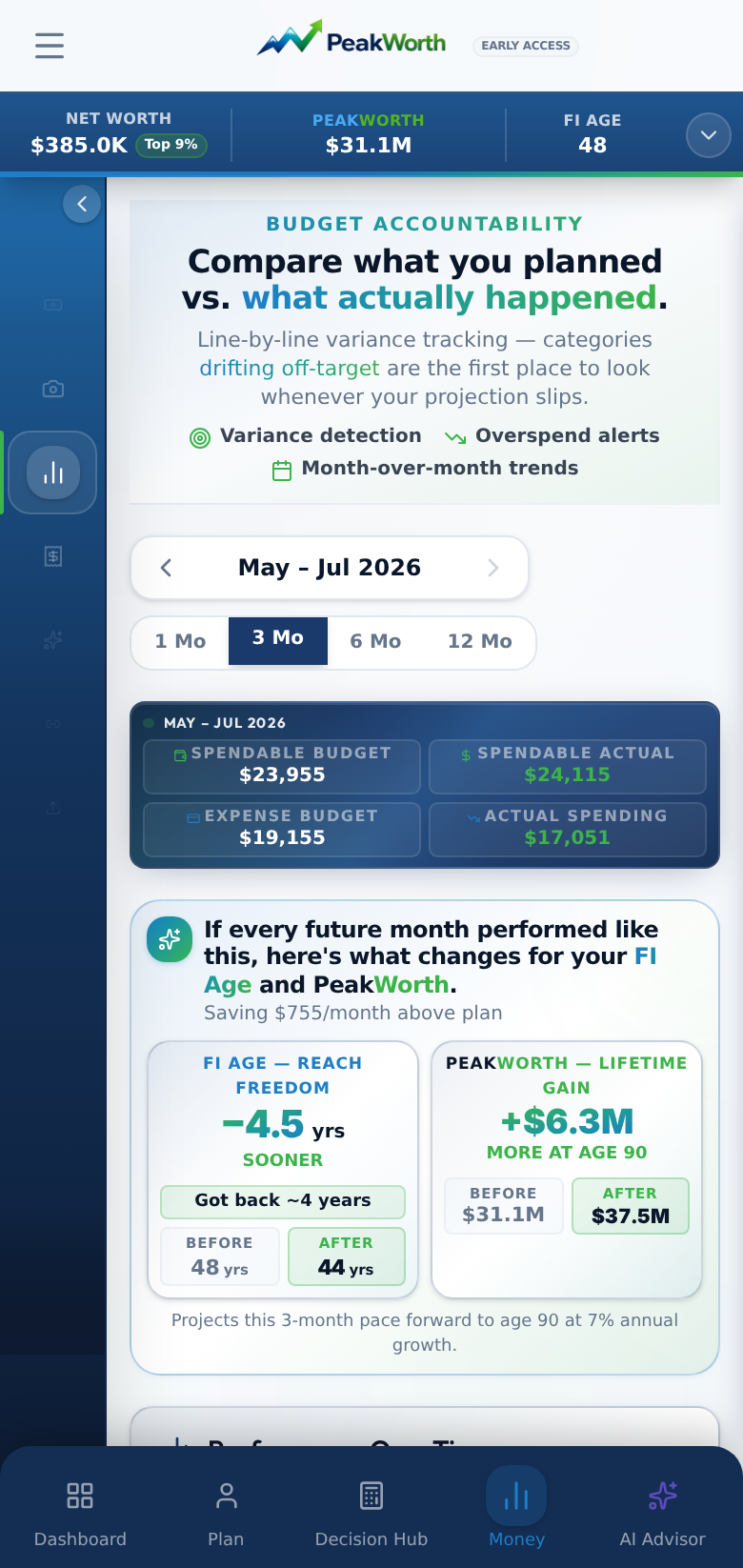Select the camera snapshot sidebar icon
Viewport: 743px width, 1568px height.
53,389
